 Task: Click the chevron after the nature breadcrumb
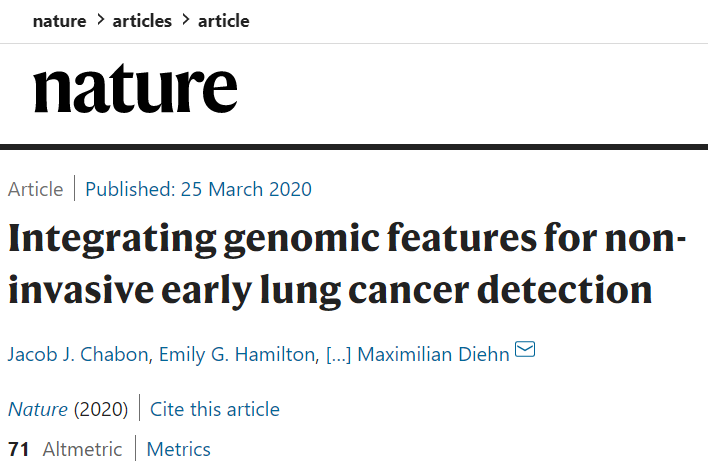pyautogui.click(x=100, y=20)
